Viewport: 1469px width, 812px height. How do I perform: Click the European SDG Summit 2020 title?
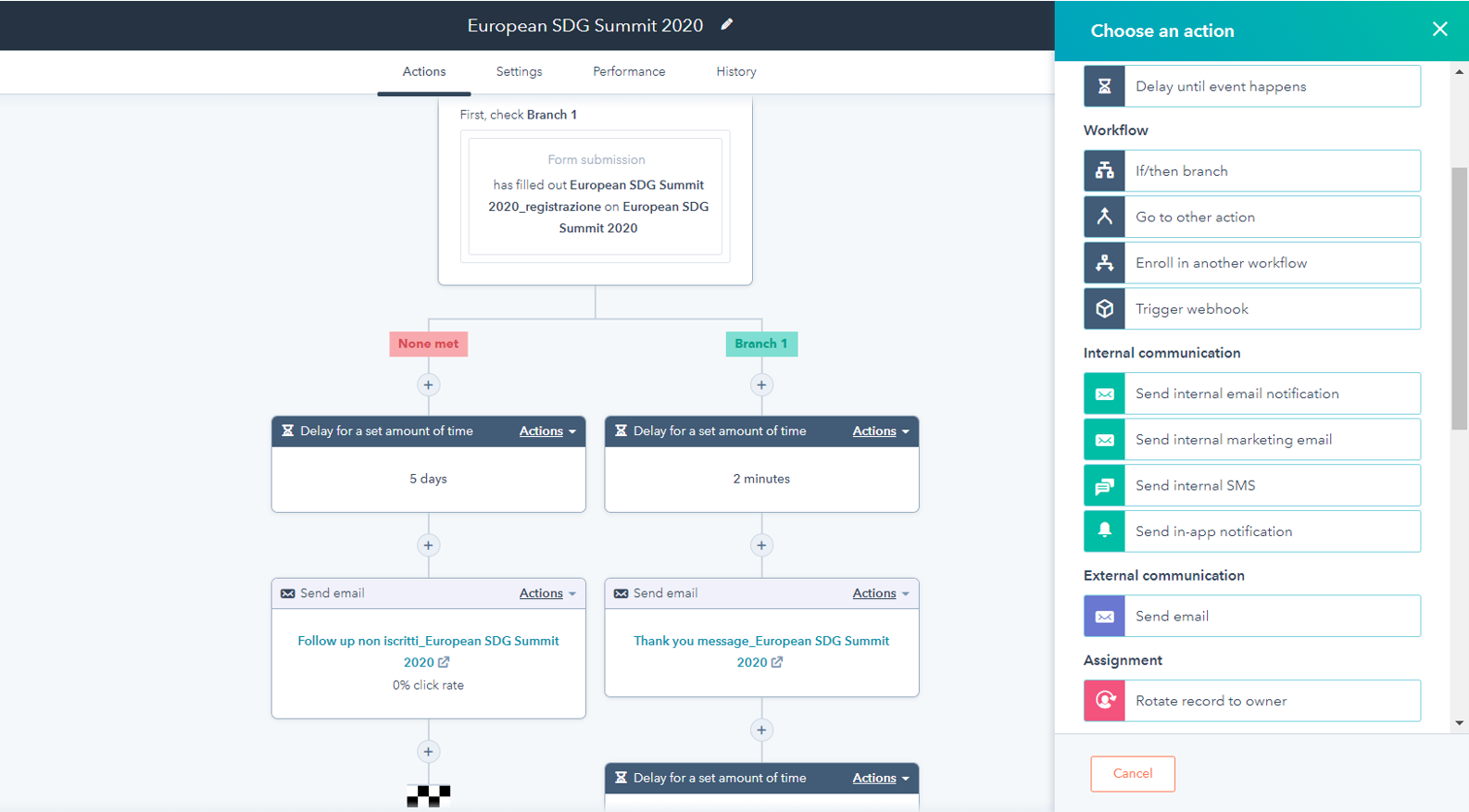[x=585, y=26]
